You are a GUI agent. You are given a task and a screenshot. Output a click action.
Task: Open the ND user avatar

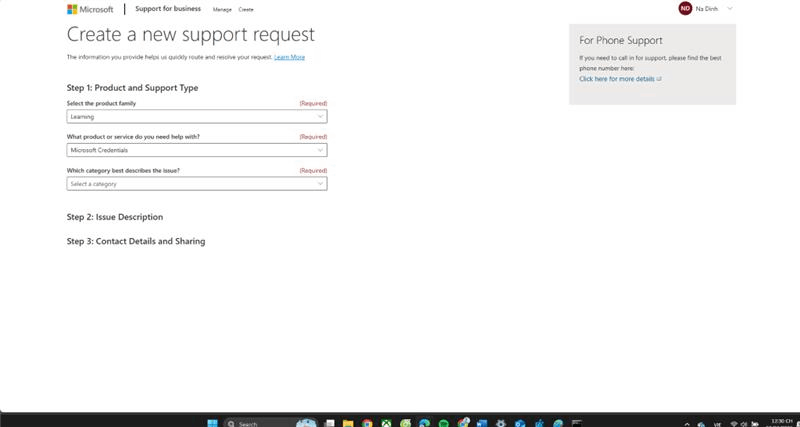tap(685, 9)
